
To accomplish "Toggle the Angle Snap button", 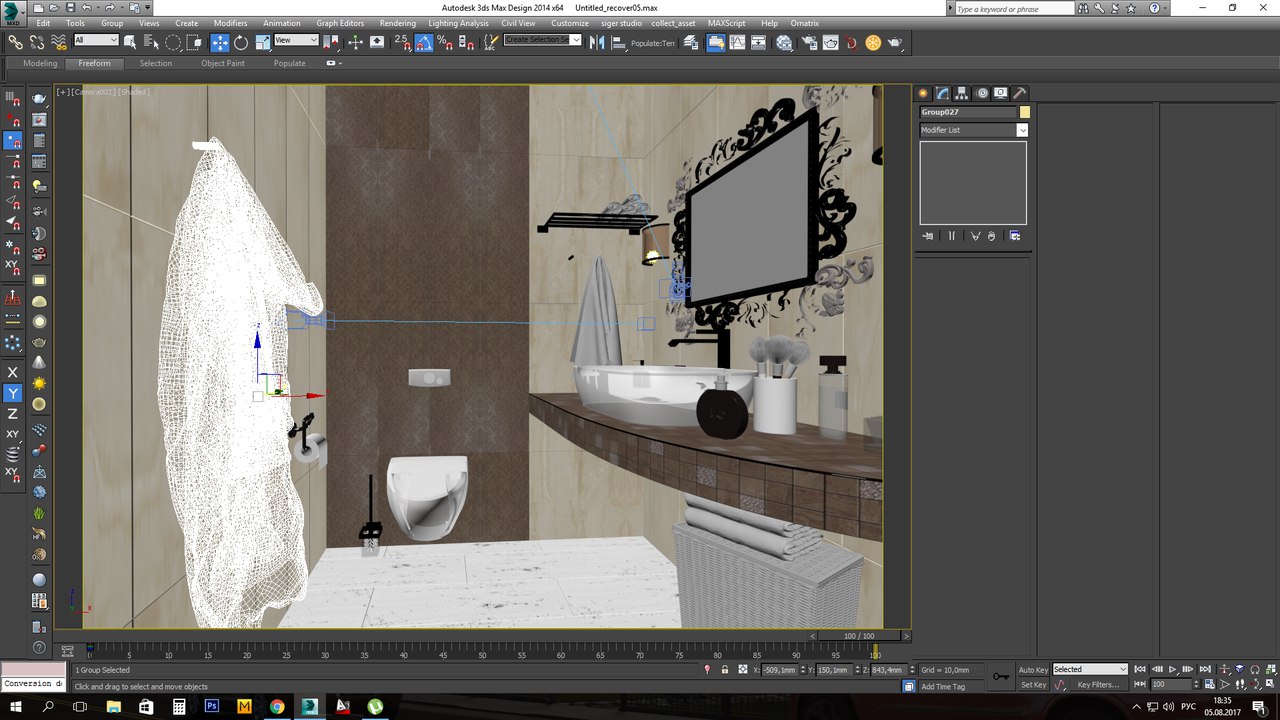I will [424, 43].
